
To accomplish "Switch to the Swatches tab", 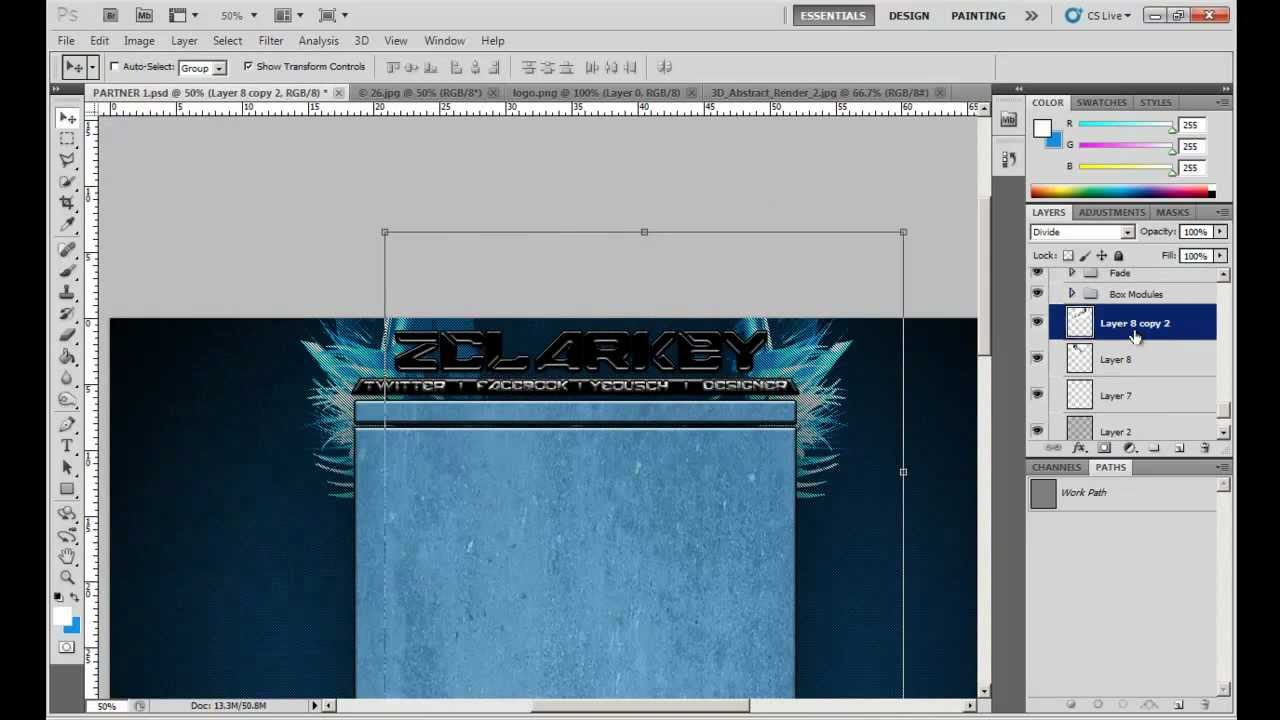I will (1101, 102).
